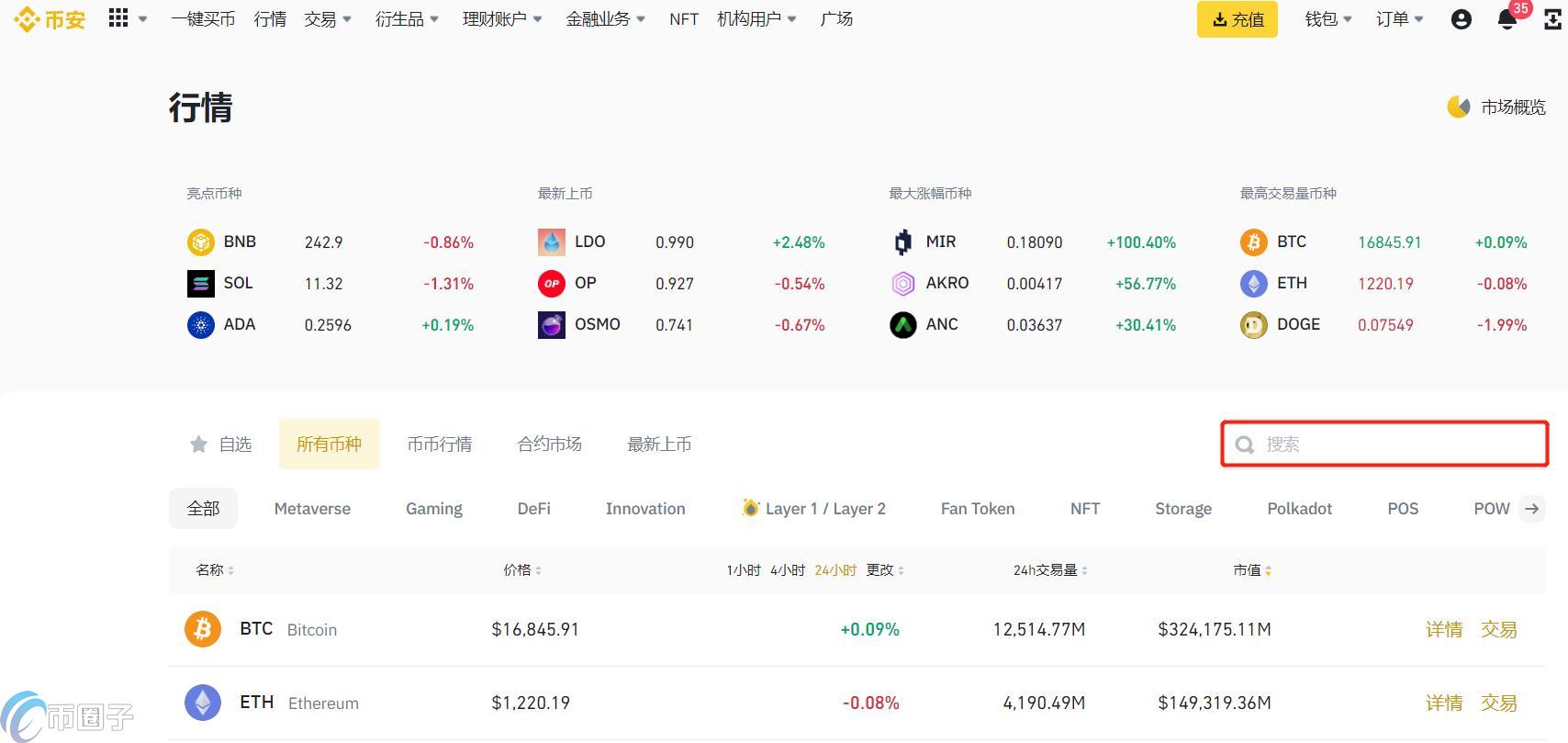Click the AKRO coin icon
The height and width of the screenshot is (743, 1568).
tap(903, 284)
